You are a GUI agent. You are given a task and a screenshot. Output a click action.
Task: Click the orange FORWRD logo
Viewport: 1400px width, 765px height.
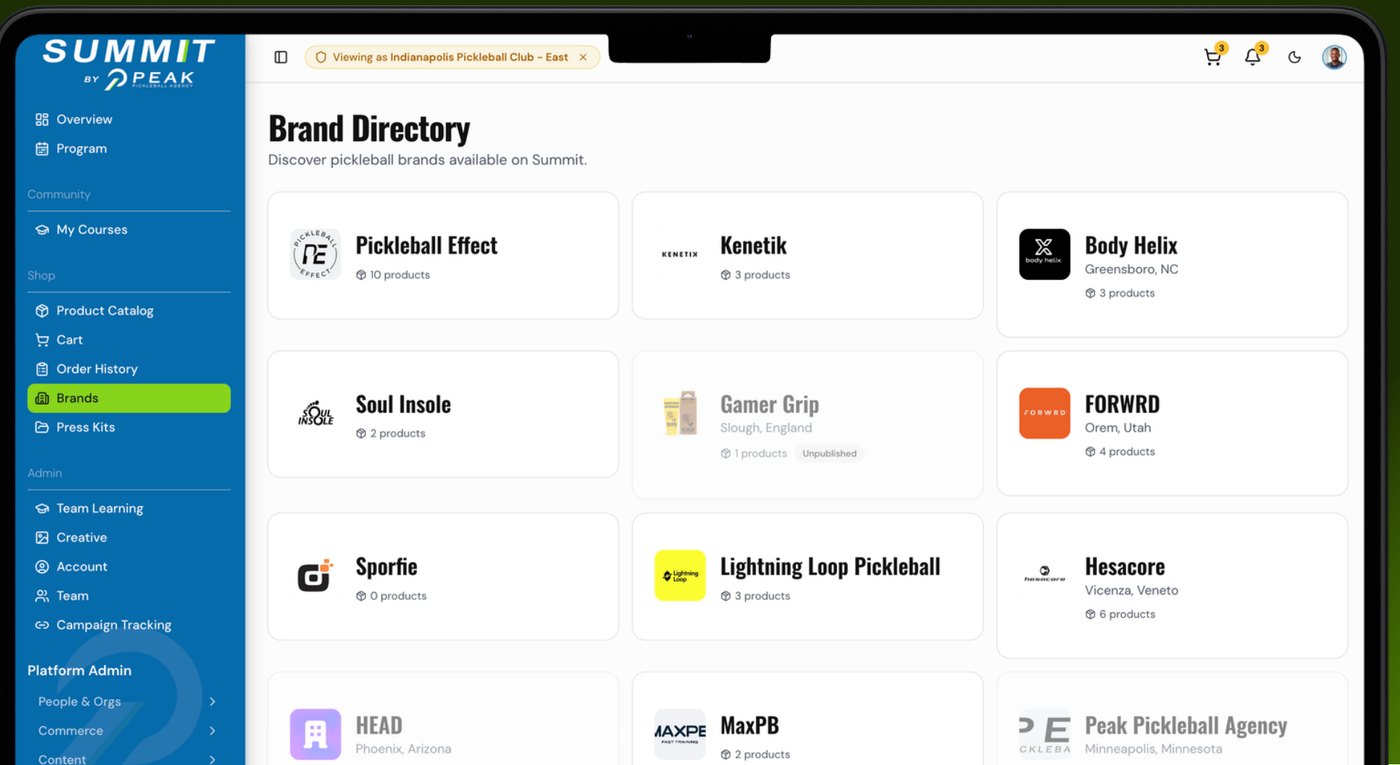(x=1044, y=413)
